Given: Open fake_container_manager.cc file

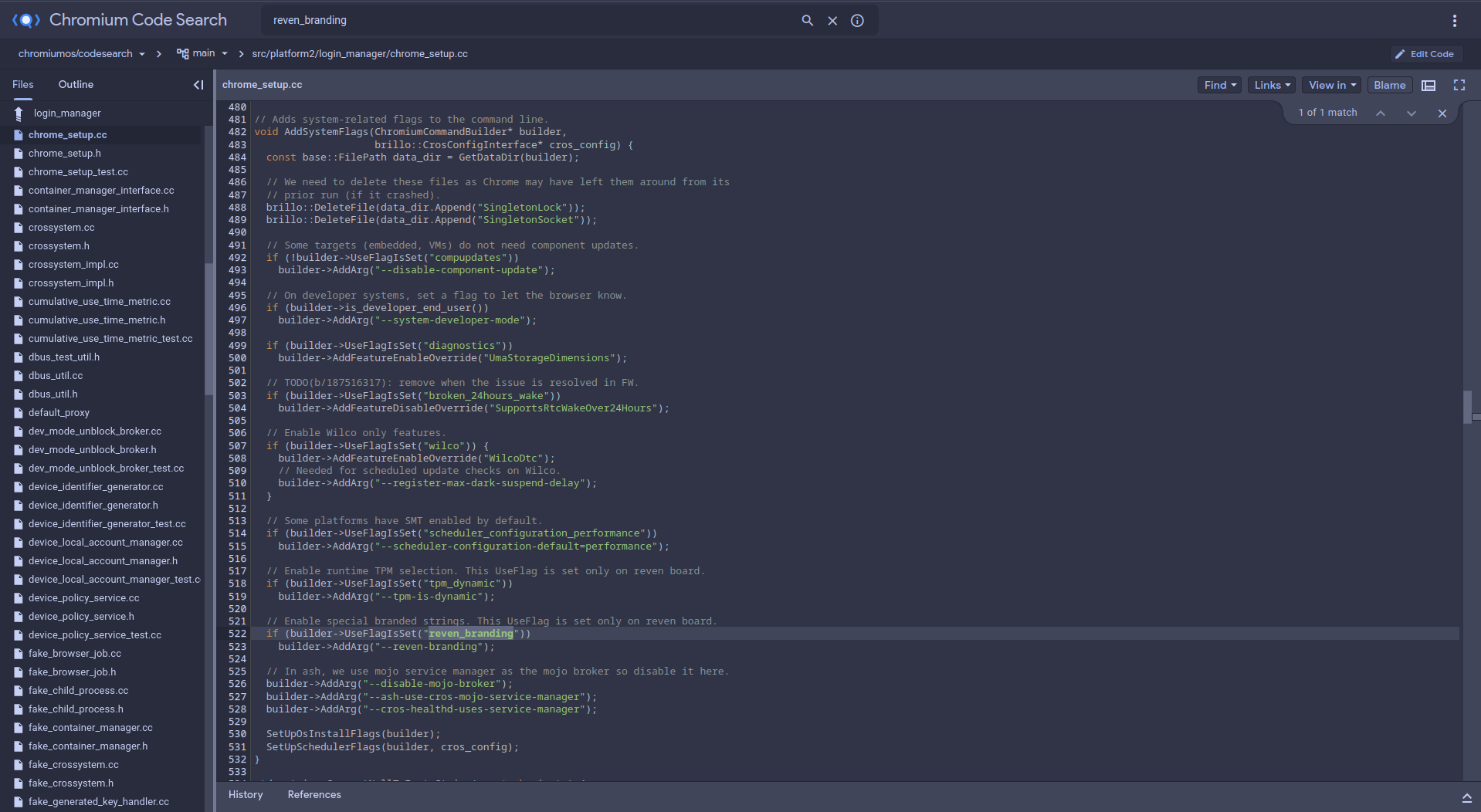Looking at the screenshot, I should [90, 728].
